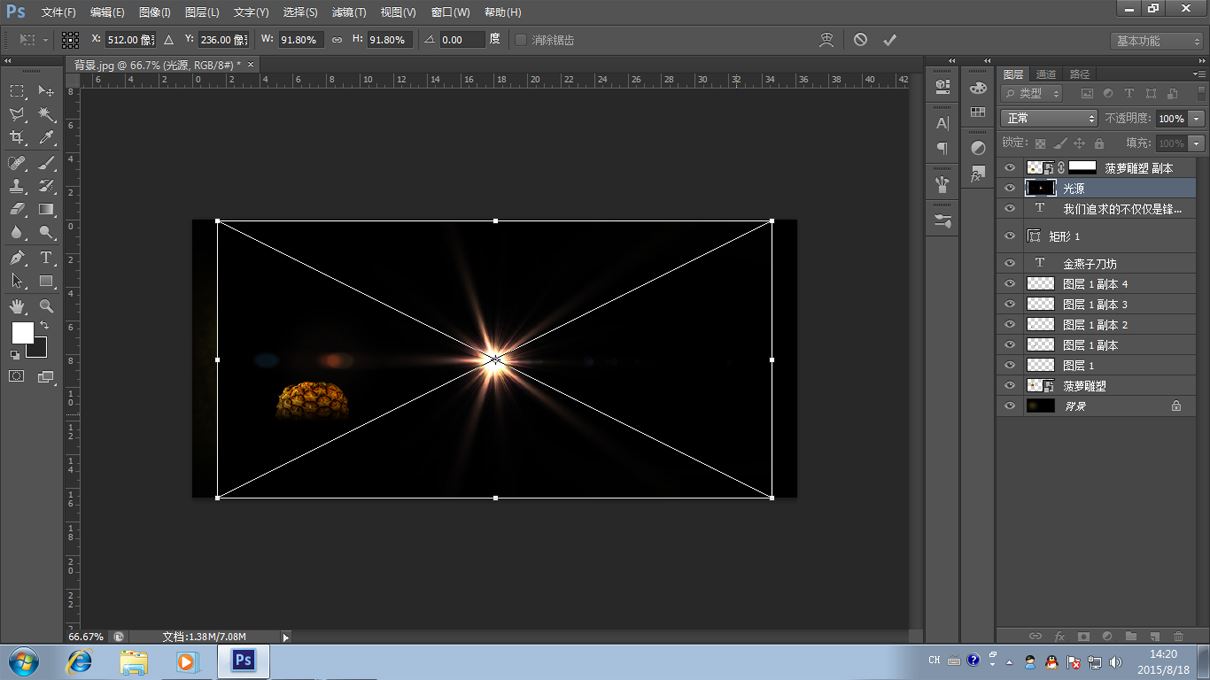
Task: Toggle visibility of 矩形 1 layer
Action: click(x=1009, y=236)
